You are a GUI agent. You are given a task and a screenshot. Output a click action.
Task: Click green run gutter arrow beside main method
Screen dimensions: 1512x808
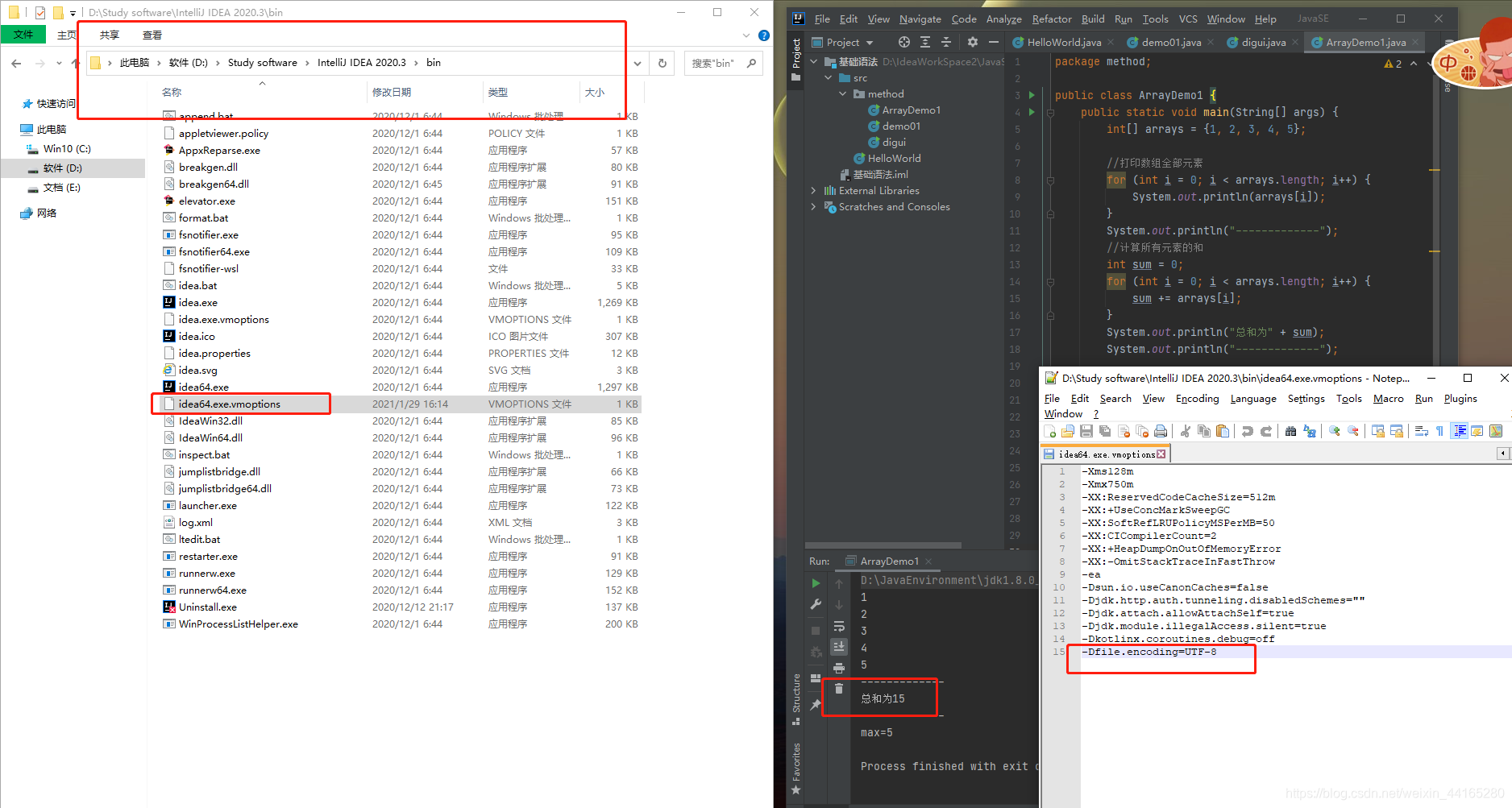point(1032,112)
